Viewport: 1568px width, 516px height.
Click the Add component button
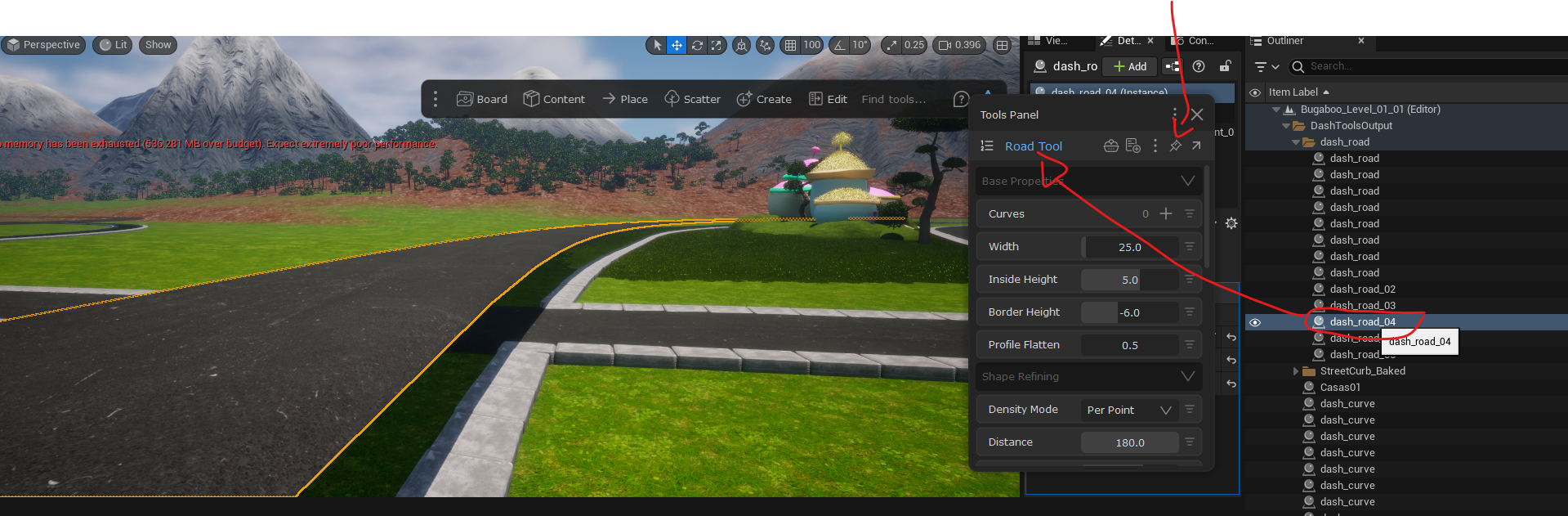pyautogui.click(x=1129, y=66)
